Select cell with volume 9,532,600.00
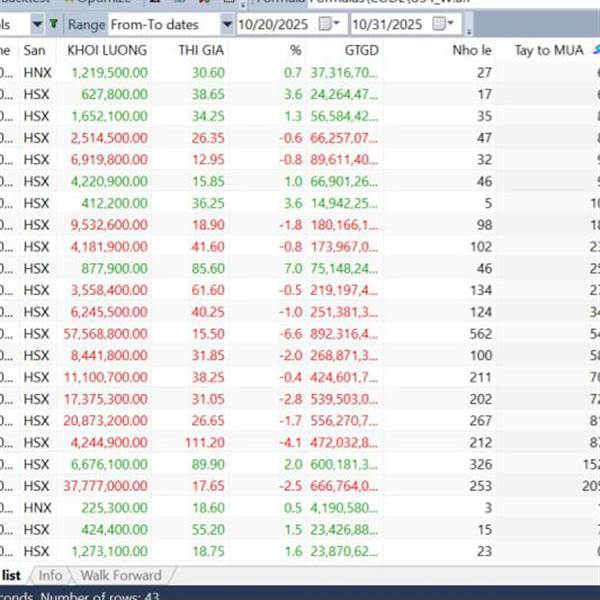This screenshot has width=600, height=600. click(x=109, y=225)
